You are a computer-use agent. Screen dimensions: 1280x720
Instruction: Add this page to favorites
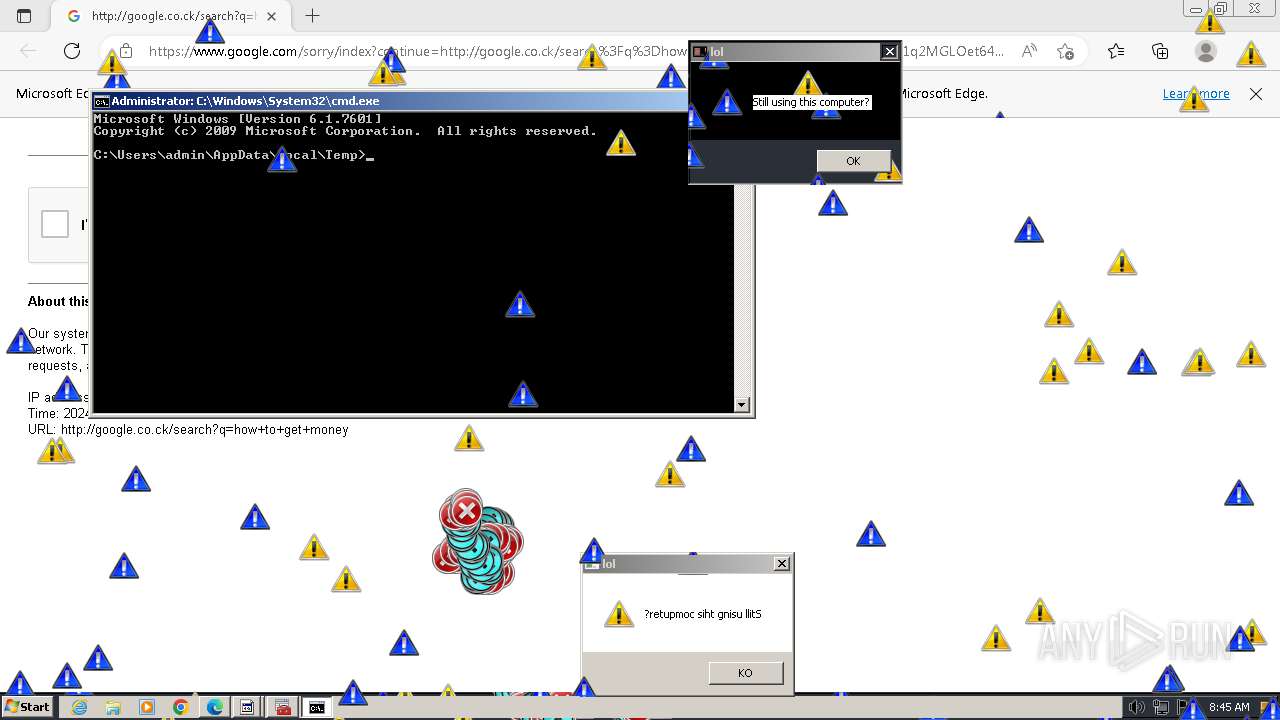1066,51
